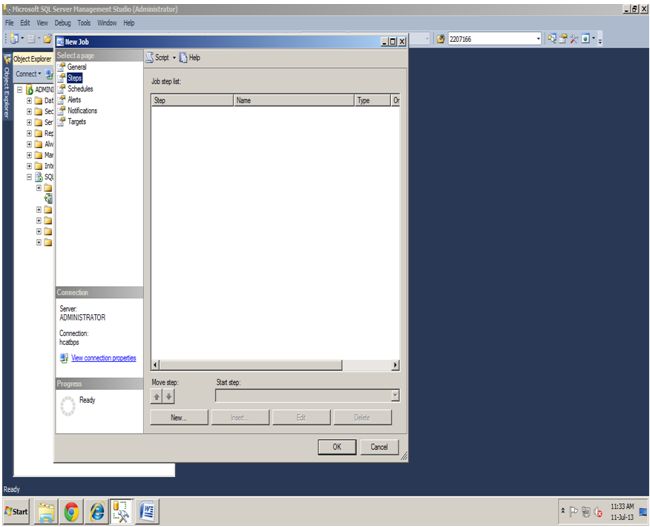Switch to the Alerts page
The height and width of the screenshot is (527, 650).
coord(74,100)
